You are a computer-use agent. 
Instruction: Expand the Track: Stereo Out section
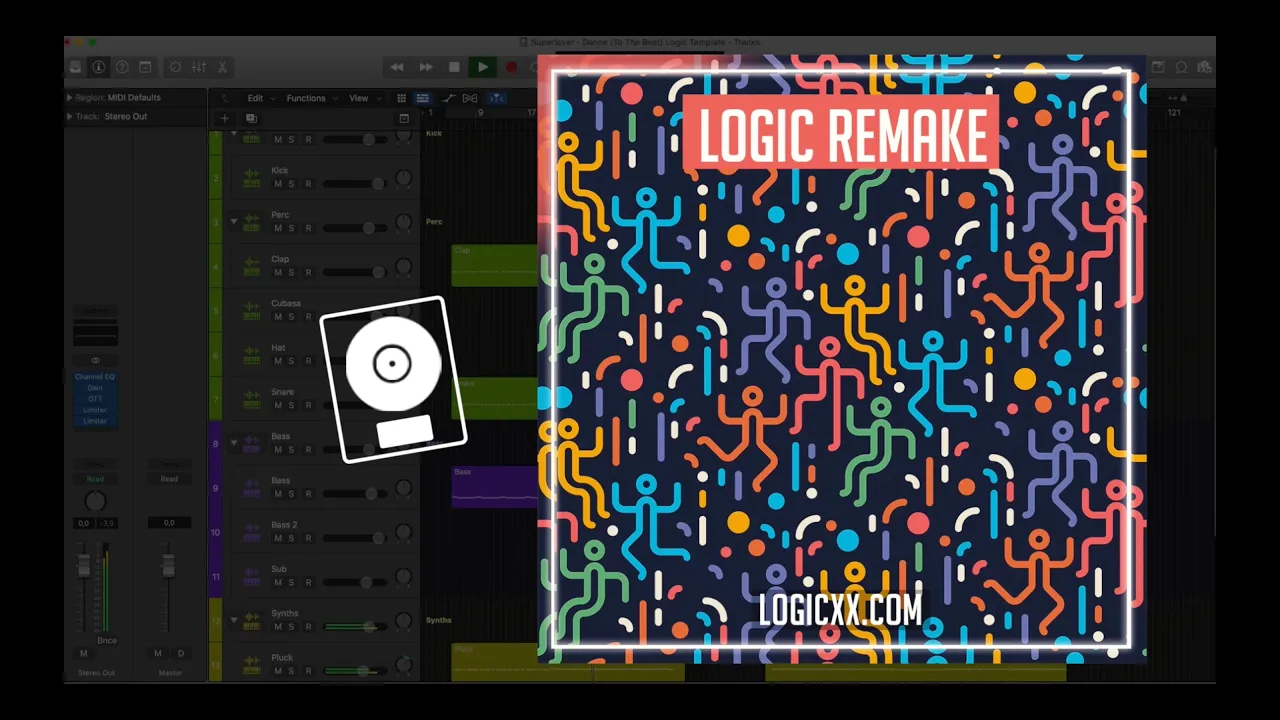click(70, 117)
